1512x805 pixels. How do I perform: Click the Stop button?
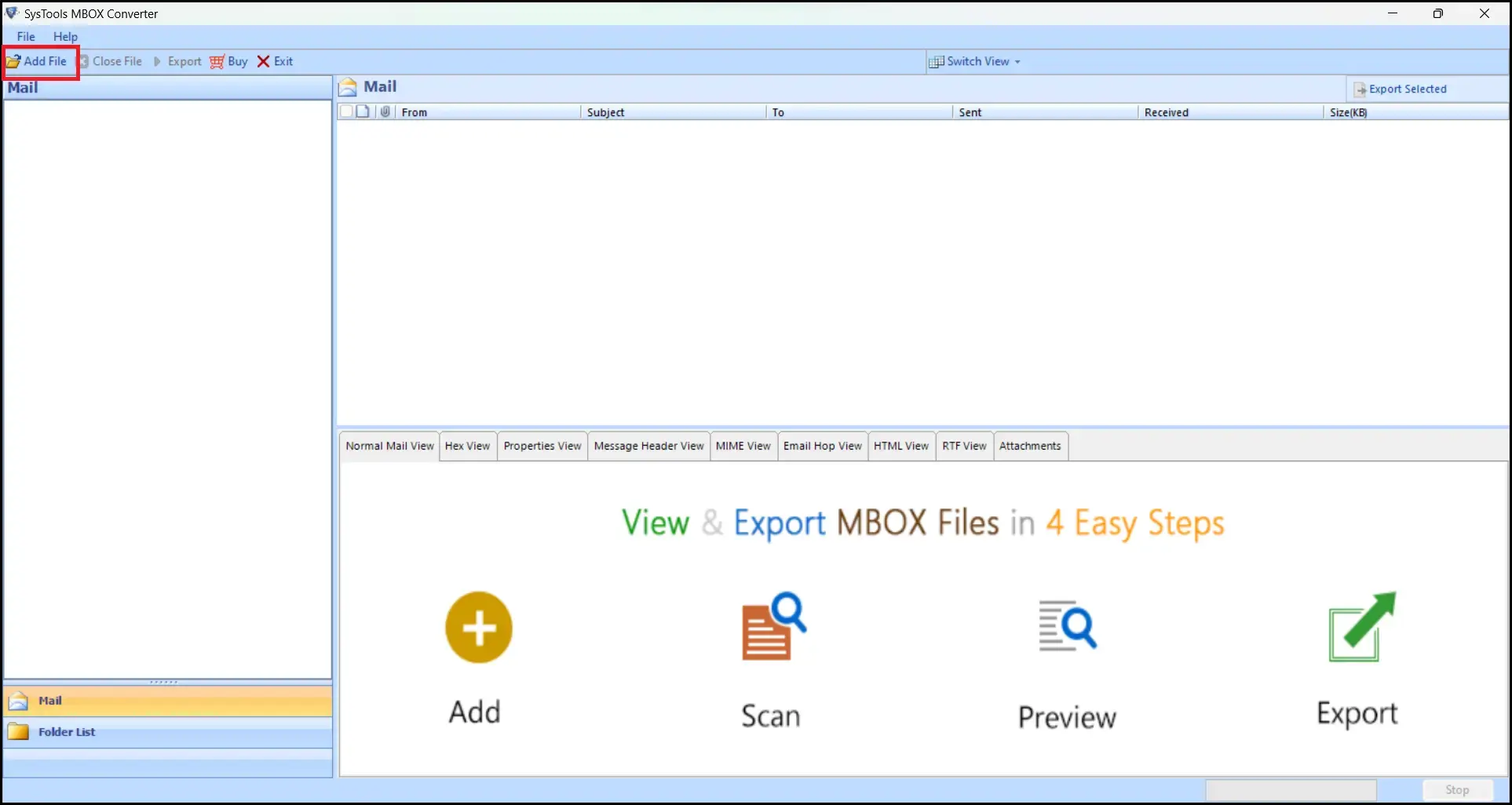pos(1457,789)
